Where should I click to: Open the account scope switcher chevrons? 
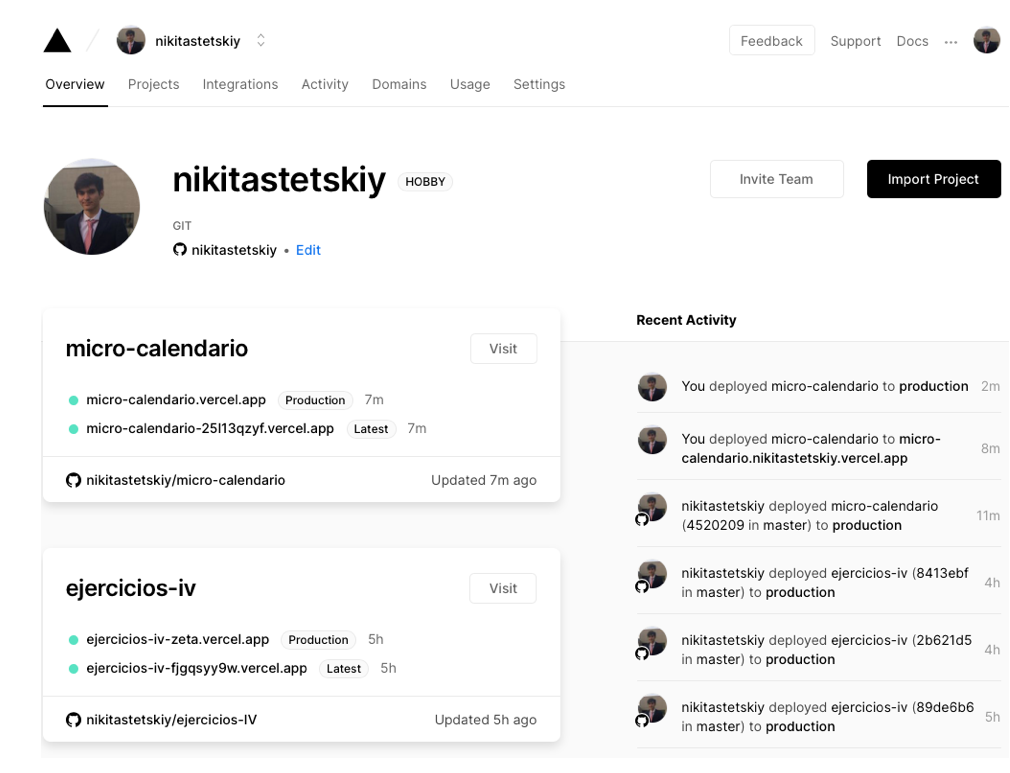click(261, 41)
